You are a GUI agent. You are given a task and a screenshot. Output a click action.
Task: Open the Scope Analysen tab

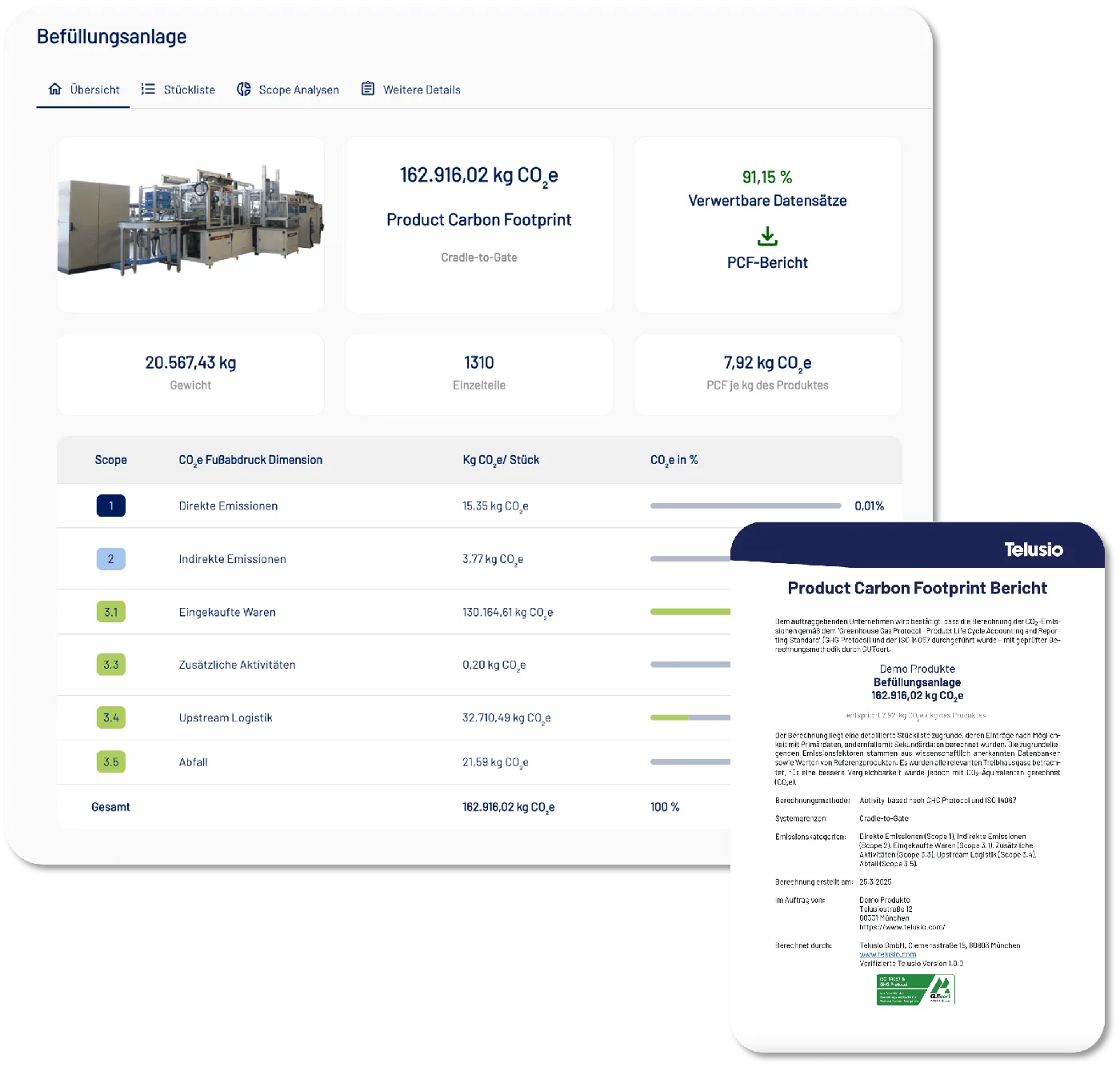288,90
